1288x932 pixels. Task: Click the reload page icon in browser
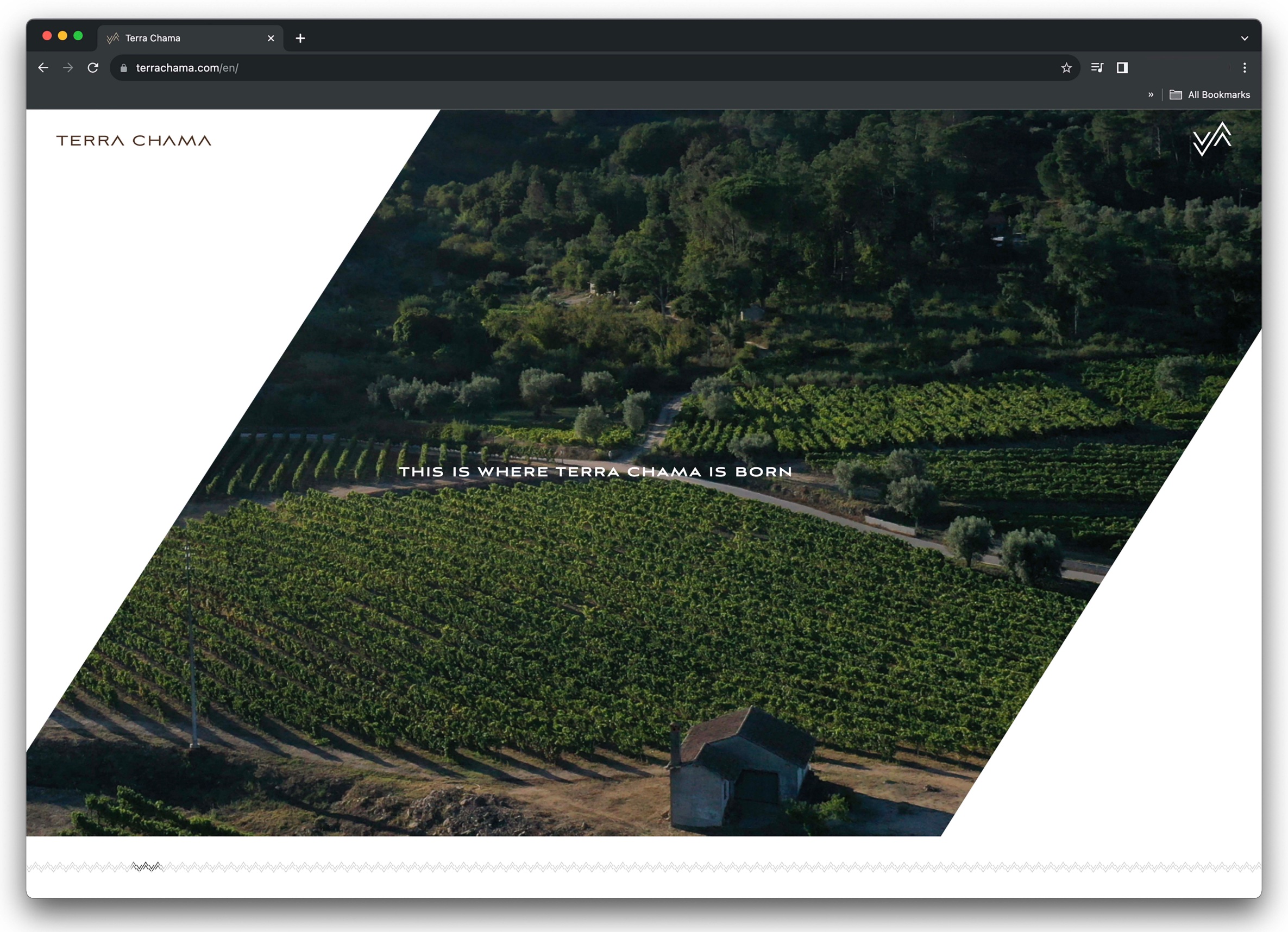click(x=94, y=68)
